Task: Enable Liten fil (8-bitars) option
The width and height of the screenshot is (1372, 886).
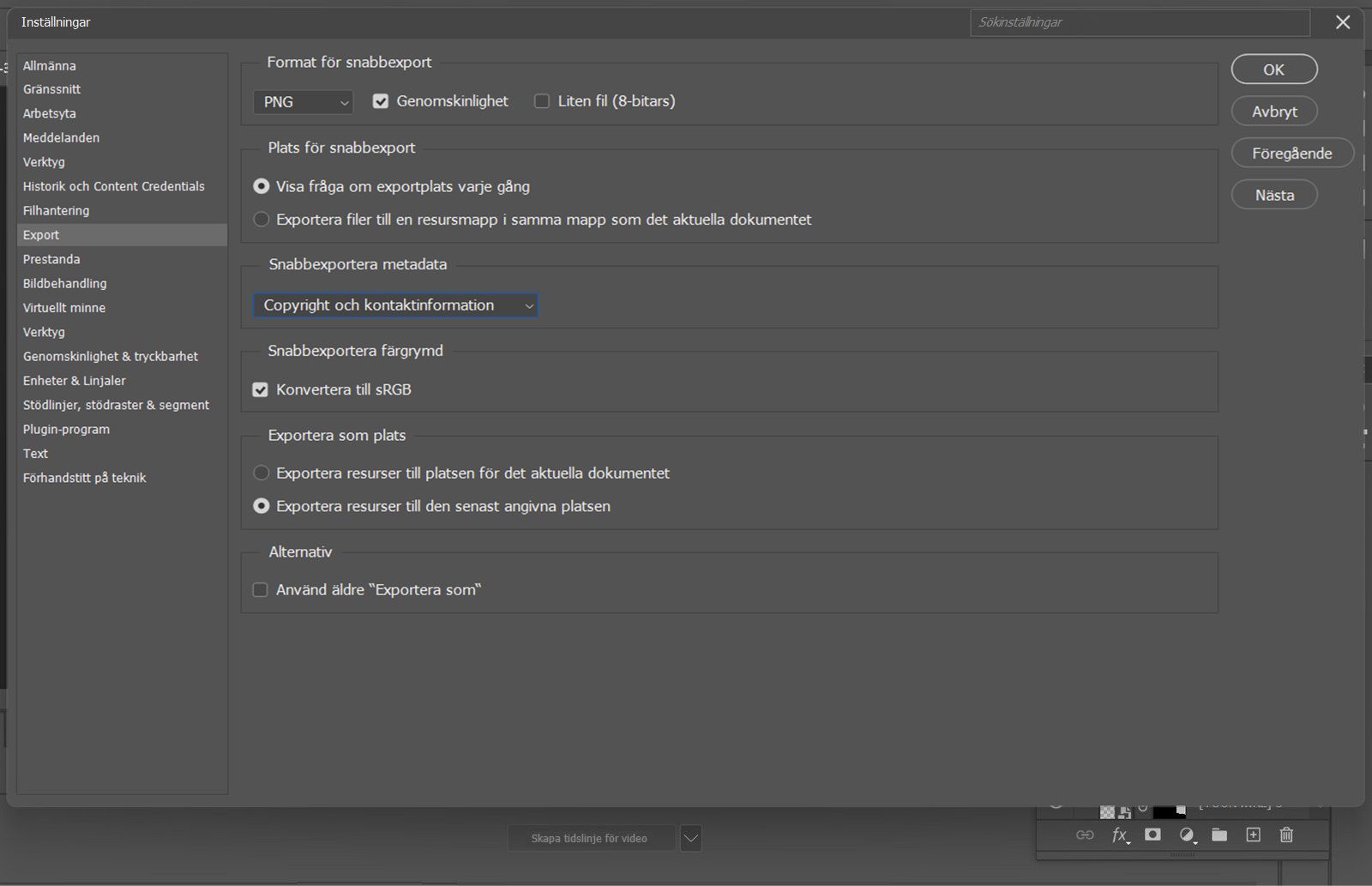Action: click(x=542, y=101)
